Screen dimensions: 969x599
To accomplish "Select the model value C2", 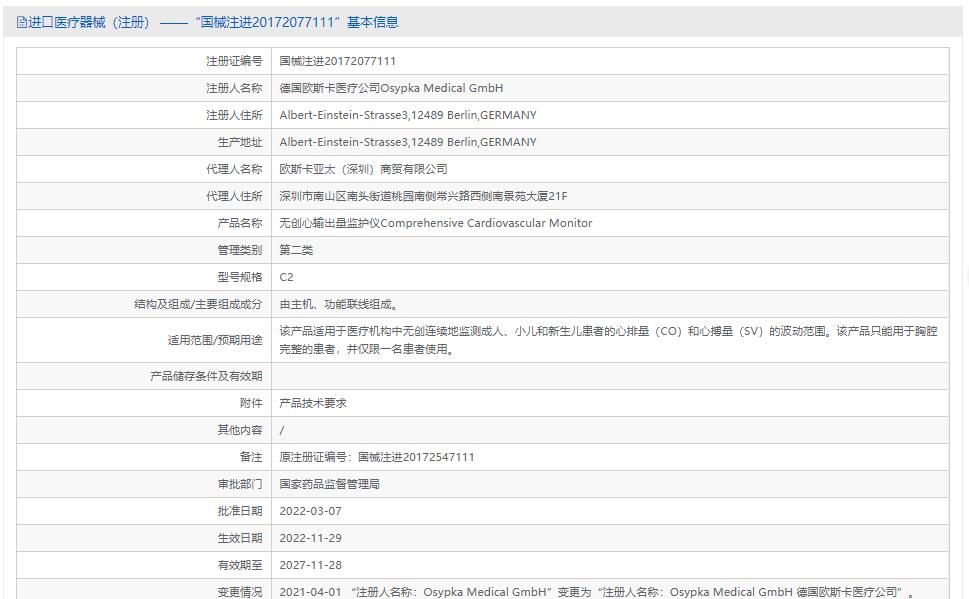I will [x=286, y=277].
